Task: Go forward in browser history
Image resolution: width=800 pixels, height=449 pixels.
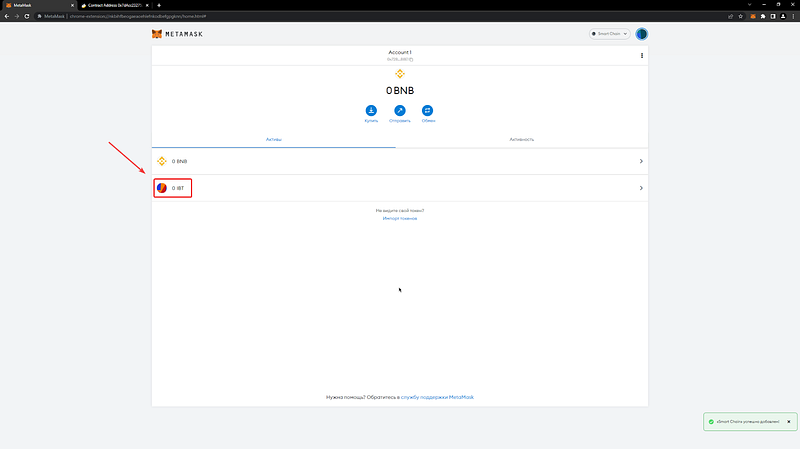Action: pos(17,16)
